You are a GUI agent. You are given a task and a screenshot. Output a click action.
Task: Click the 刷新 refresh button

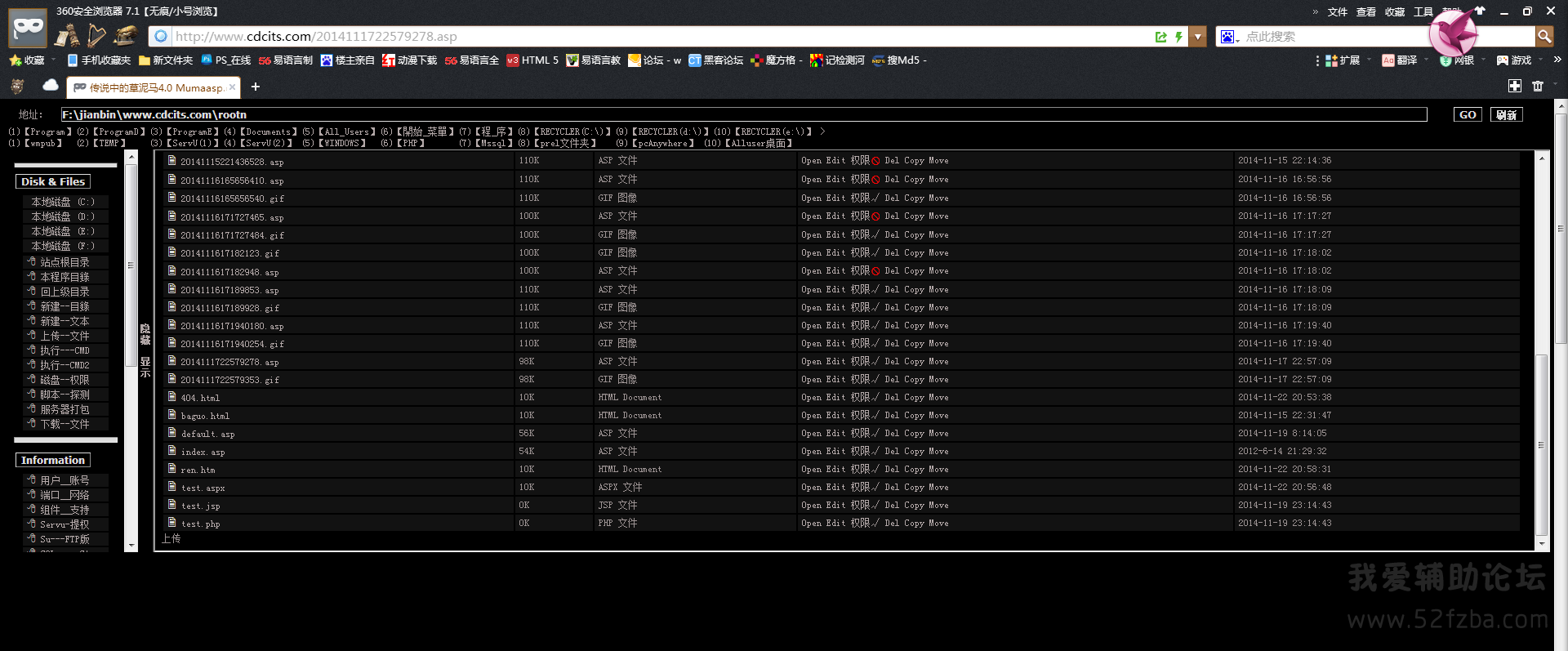[1507, 114]
